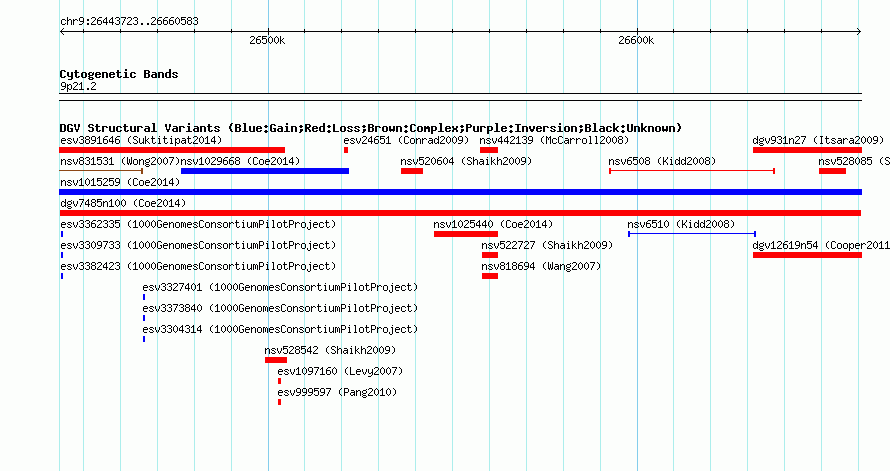Select the red dgv12619n54 loss bar
This screenshot has width=890, height=471.
(807, 255)
